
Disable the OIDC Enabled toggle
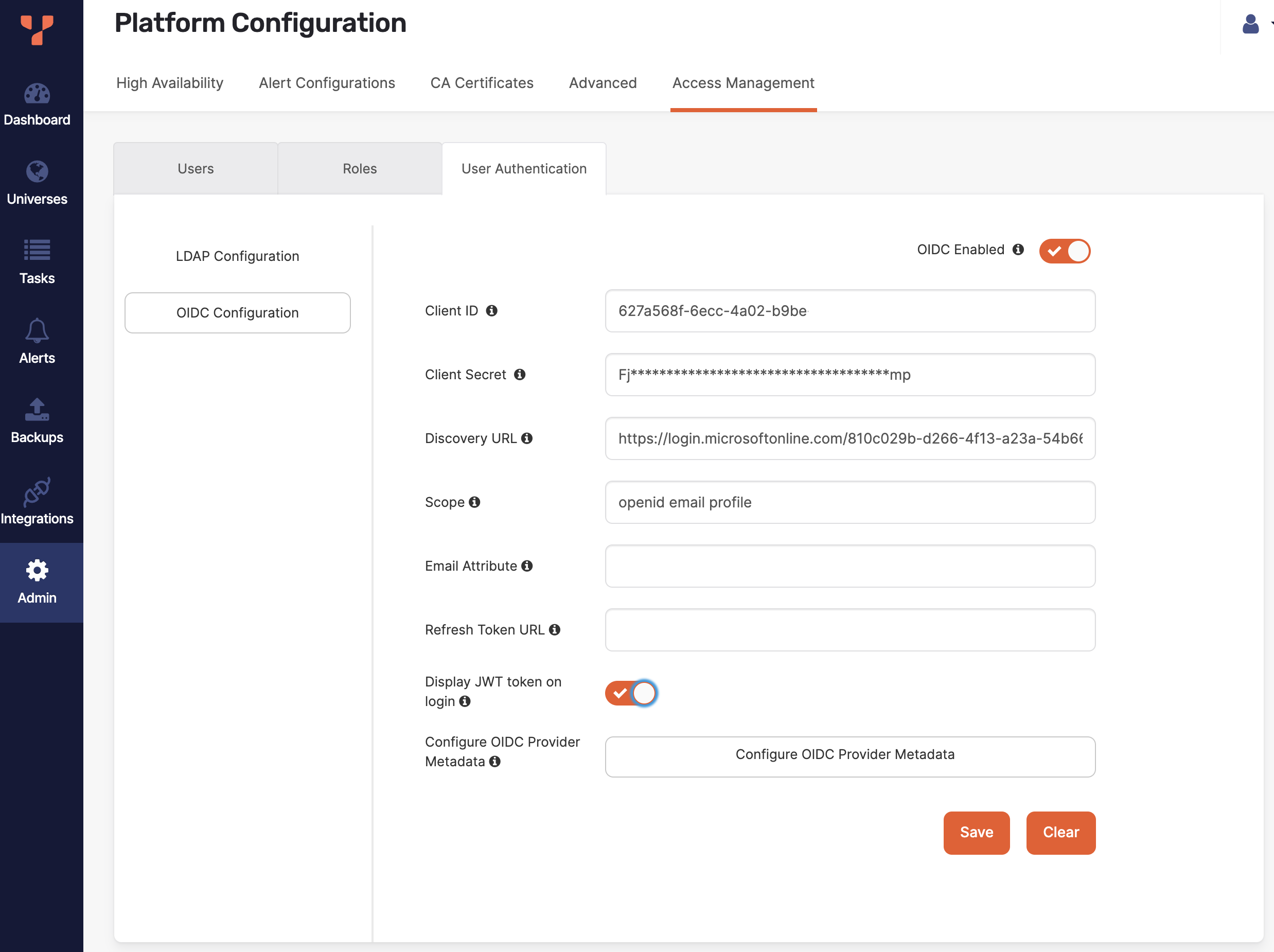pos(1065,251)
